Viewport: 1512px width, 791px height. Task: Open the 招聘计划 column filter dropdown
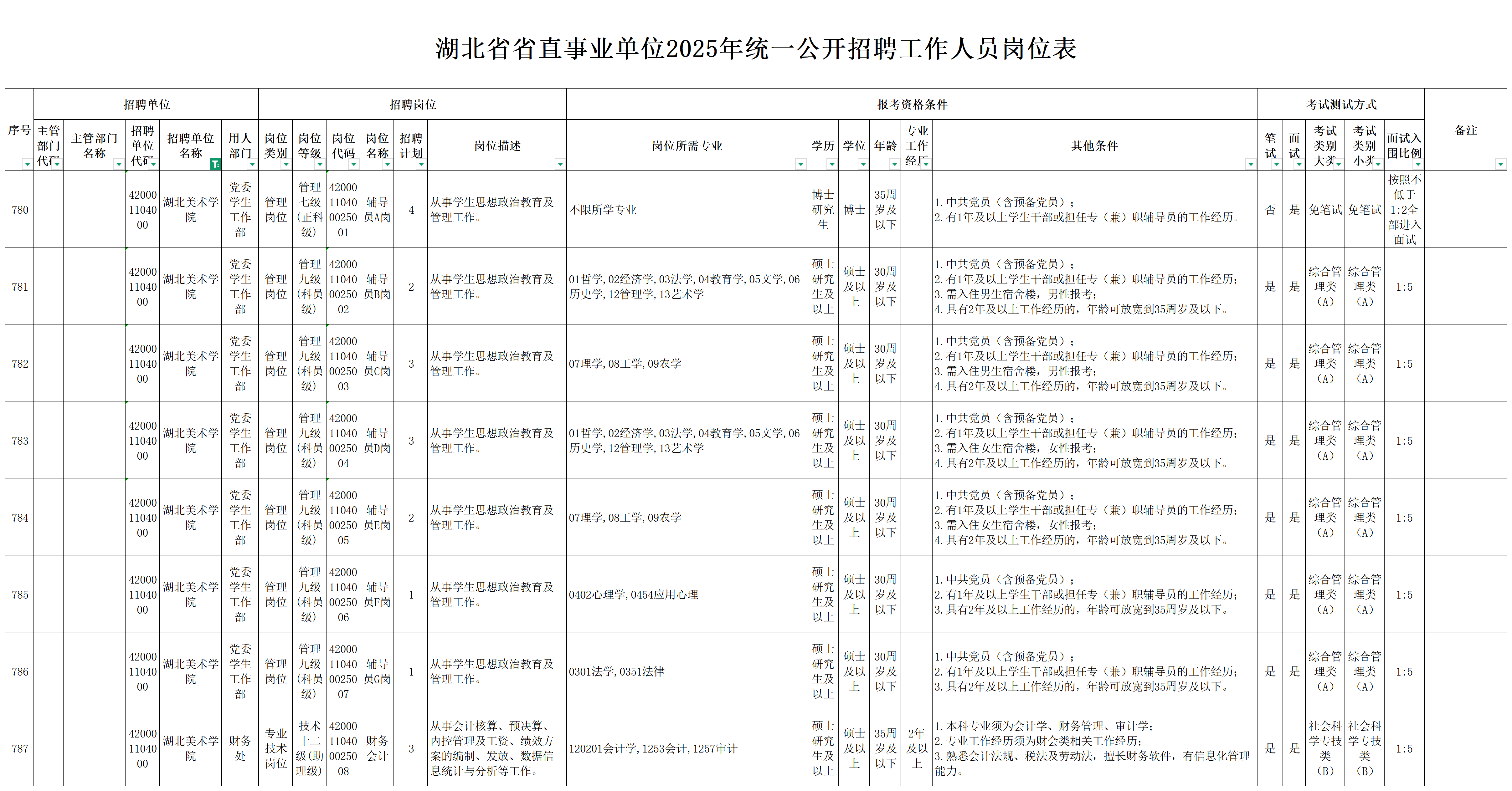click(421, 164)
